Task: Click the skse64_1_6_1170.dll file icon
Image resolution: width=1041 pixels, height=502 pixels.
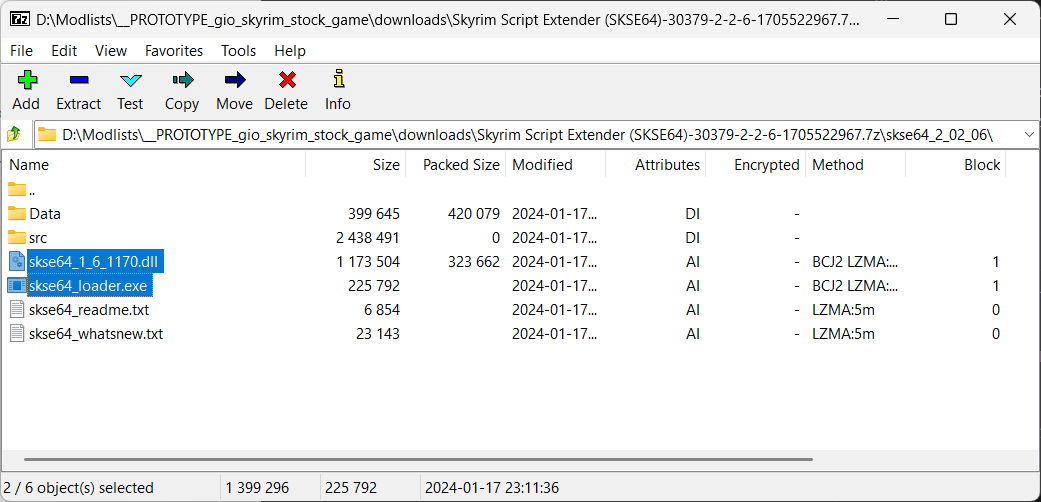Action: point(17,261)
